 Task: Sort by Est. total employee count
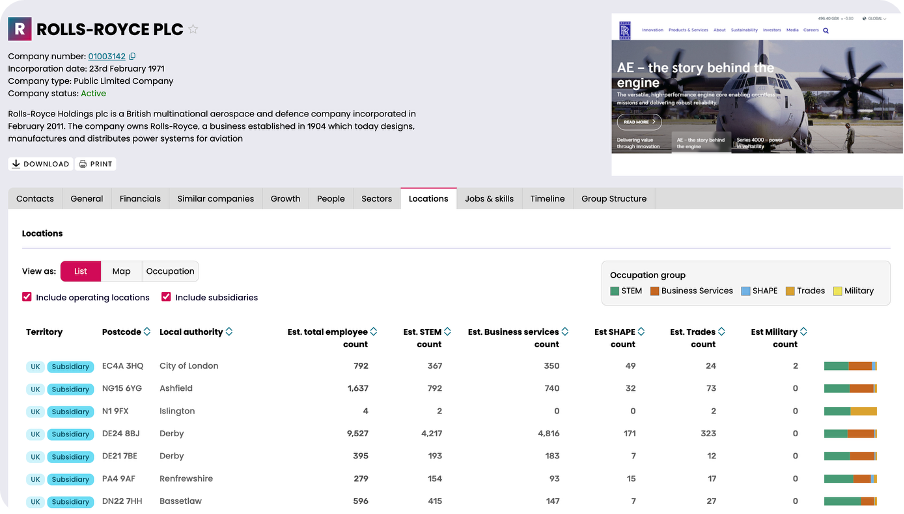375,332
